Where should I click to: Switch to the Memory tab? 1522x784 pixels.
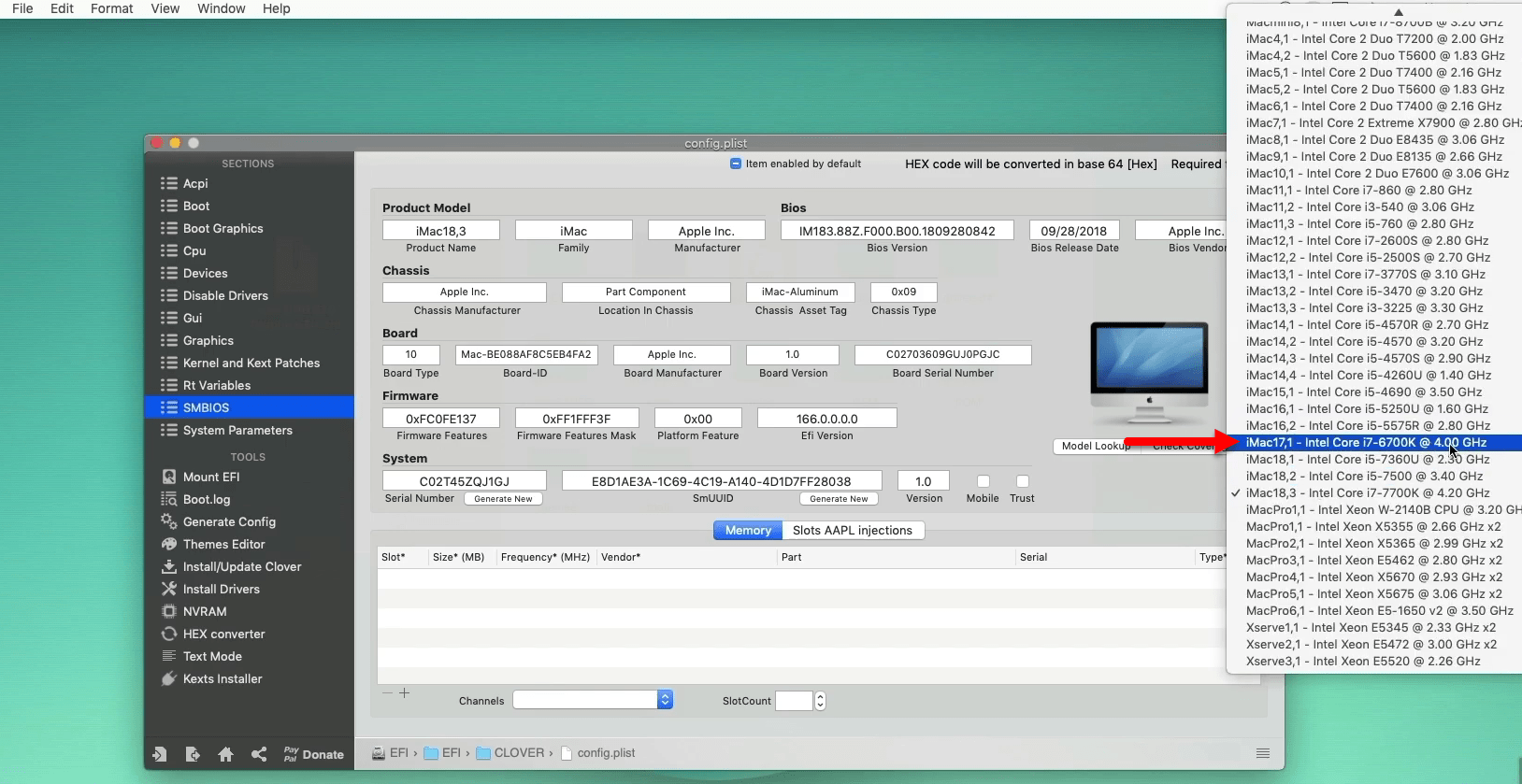(x=748, y=530)
